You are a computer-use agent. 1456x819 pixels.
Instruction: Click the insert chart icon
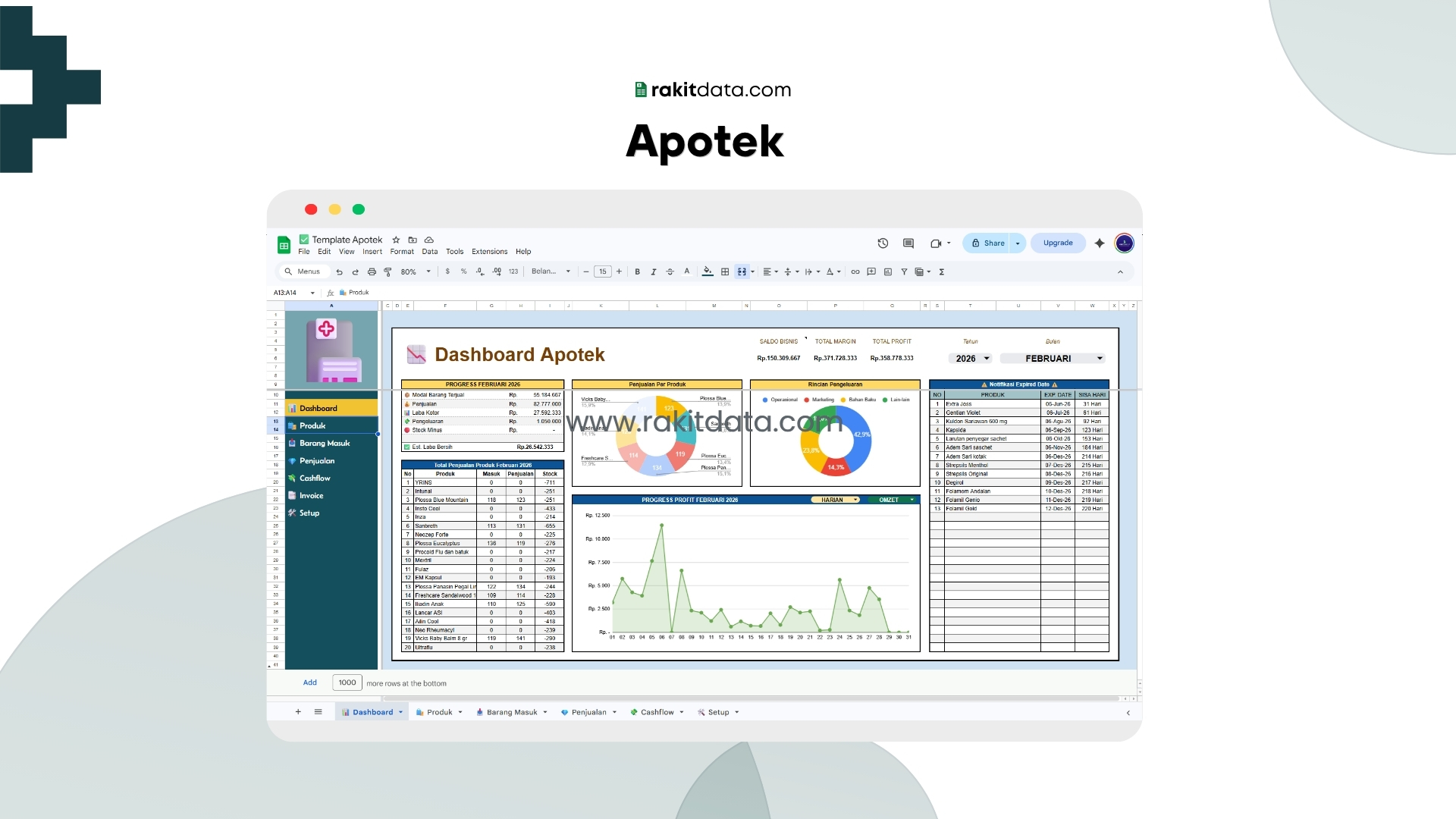click(x=888, y=271)
